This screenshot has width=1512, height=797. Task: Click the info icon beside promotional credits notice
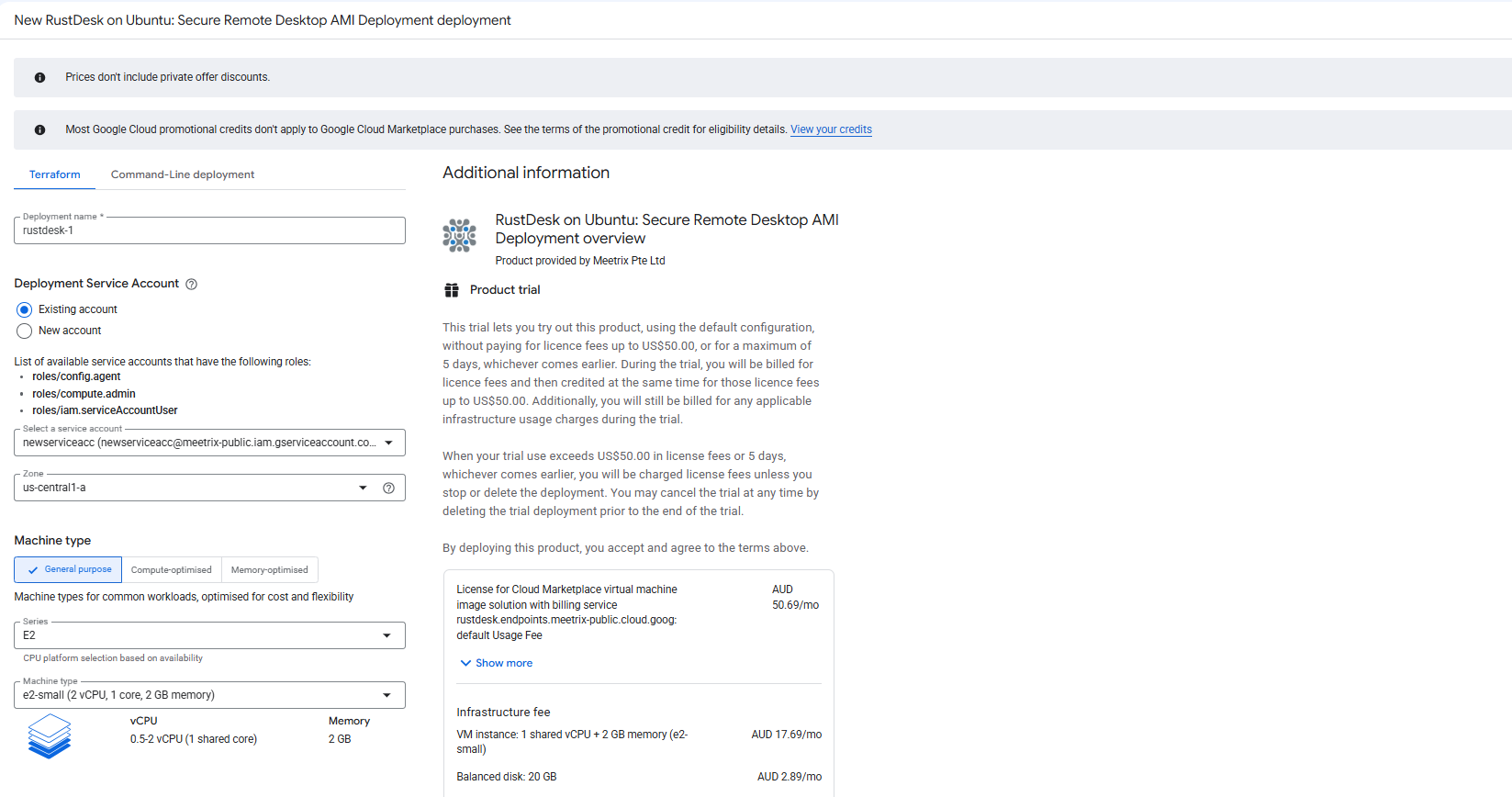pos(39,130)
